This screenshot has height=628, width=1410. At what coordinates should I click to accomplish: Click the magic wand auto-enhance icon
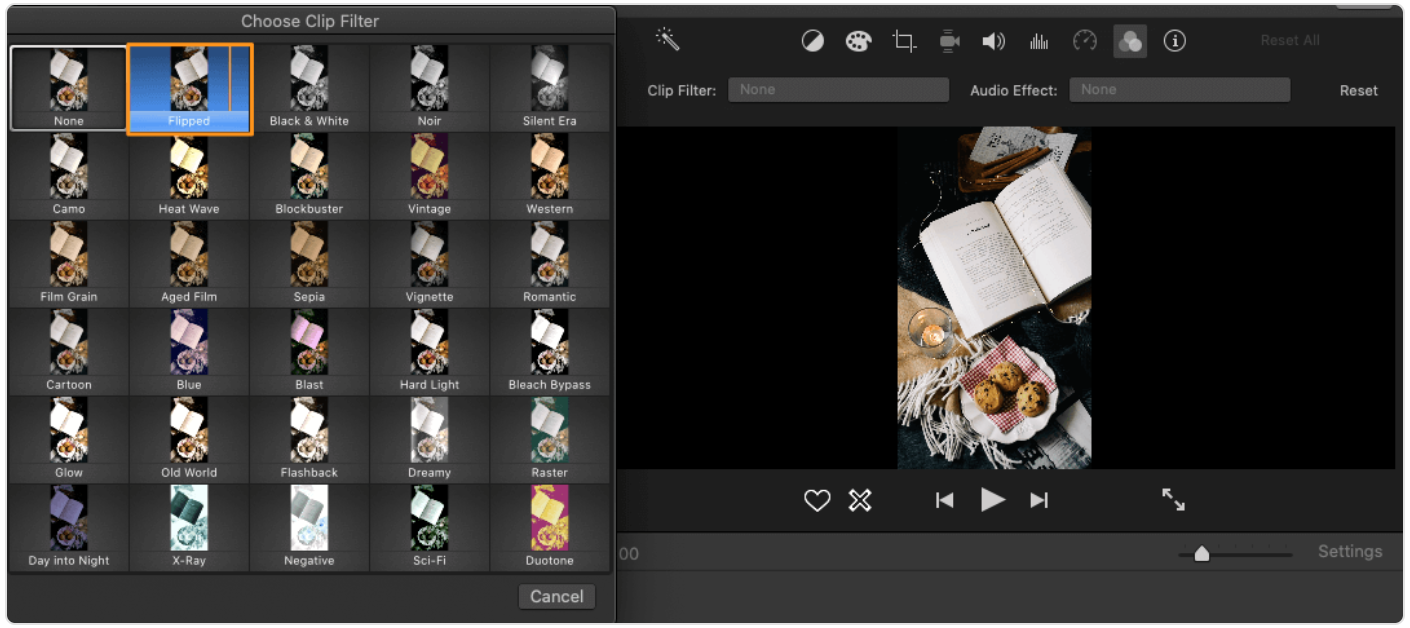[x=668, y=40]
